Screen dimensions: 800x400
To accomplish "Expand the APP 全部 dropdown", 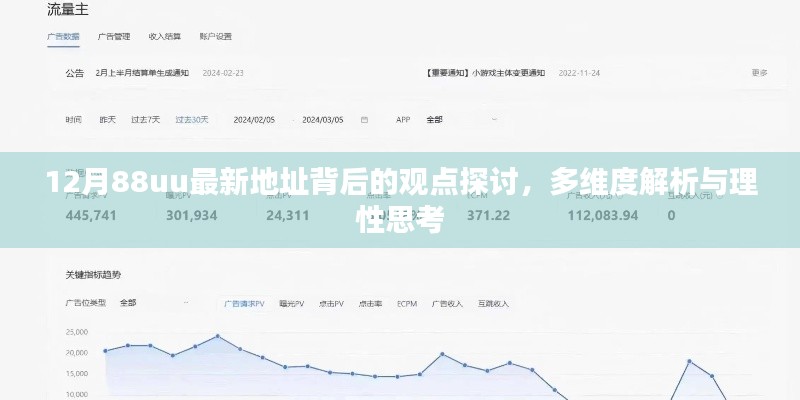I will [x=462, y=120].
